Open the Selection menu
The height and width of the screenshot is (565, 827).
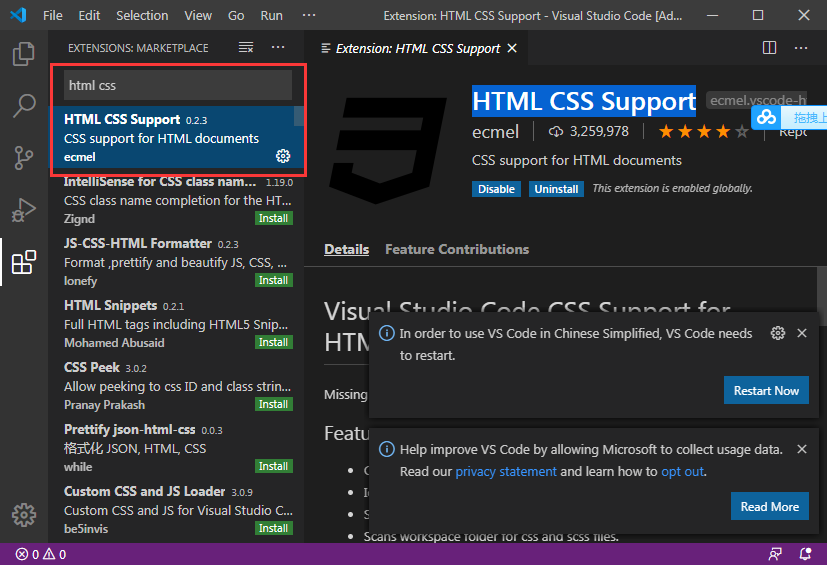pos(142,15)
